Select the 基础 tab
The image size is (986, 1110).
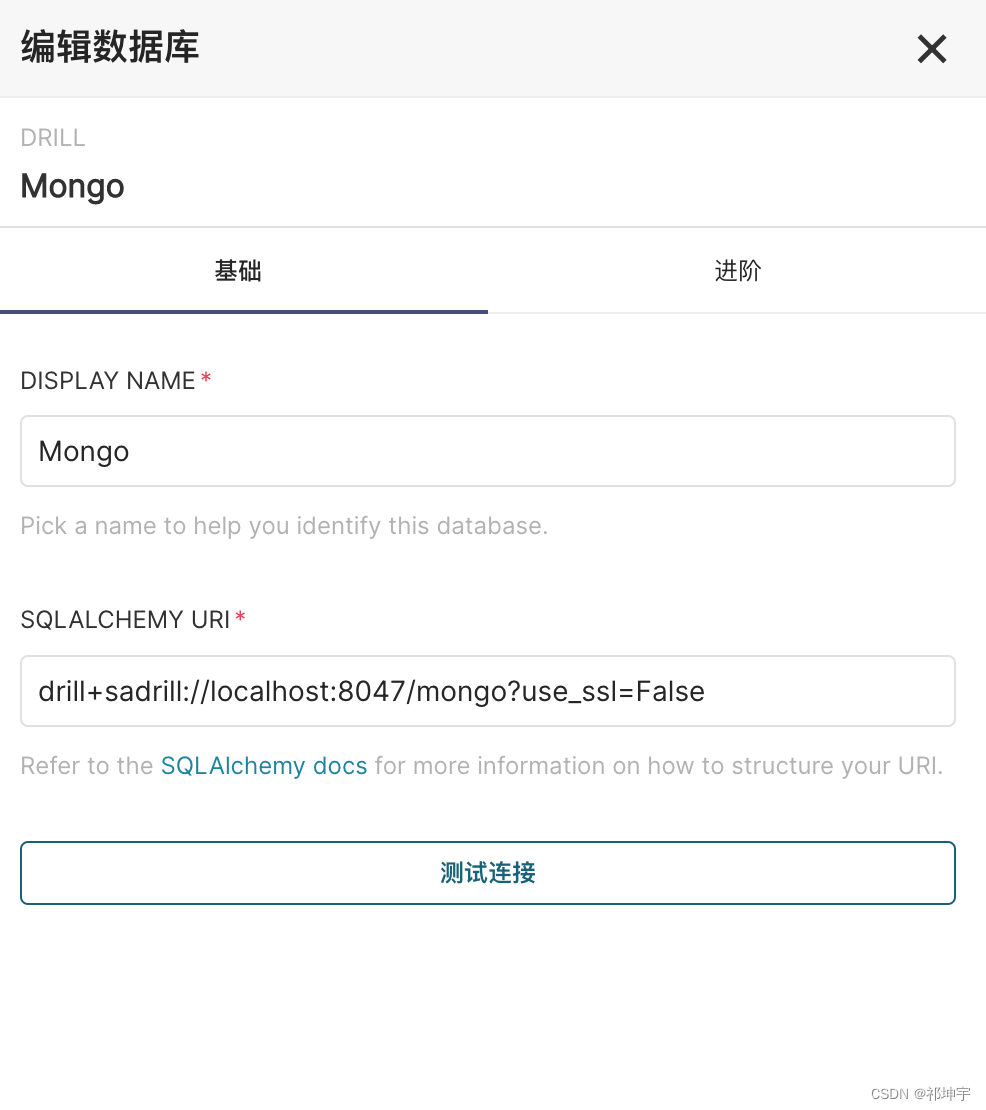238,270
